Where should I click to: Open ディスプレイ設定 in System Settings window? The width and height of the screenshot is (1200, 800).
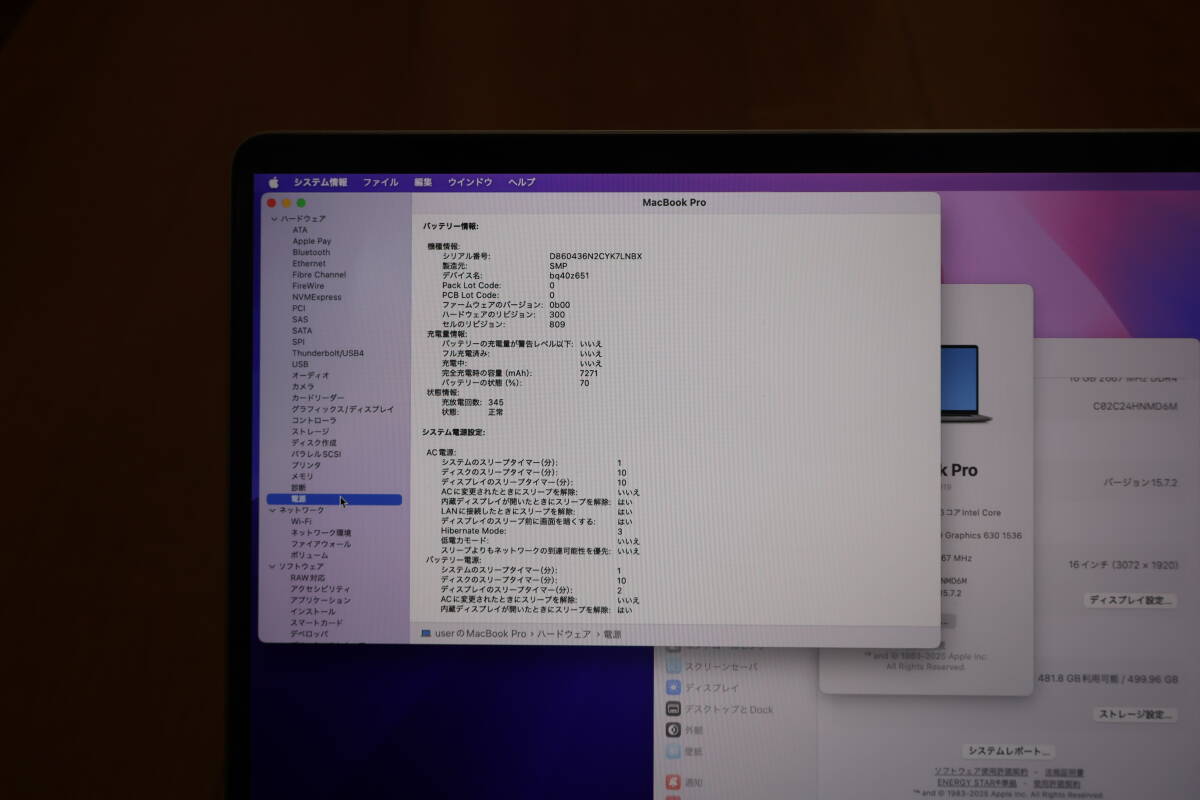1130,600
